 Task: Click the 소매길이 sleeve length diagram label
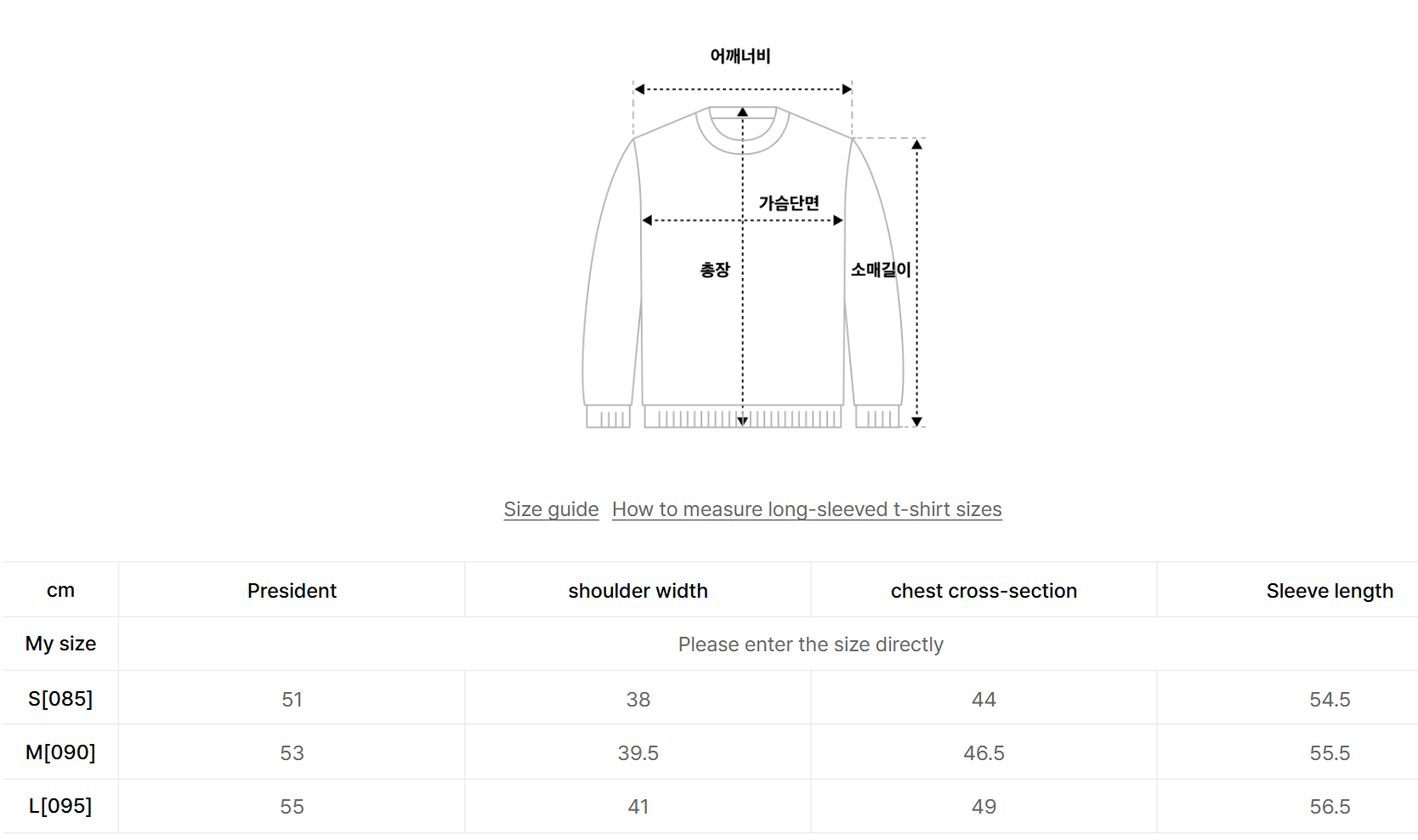coord(881,270)
